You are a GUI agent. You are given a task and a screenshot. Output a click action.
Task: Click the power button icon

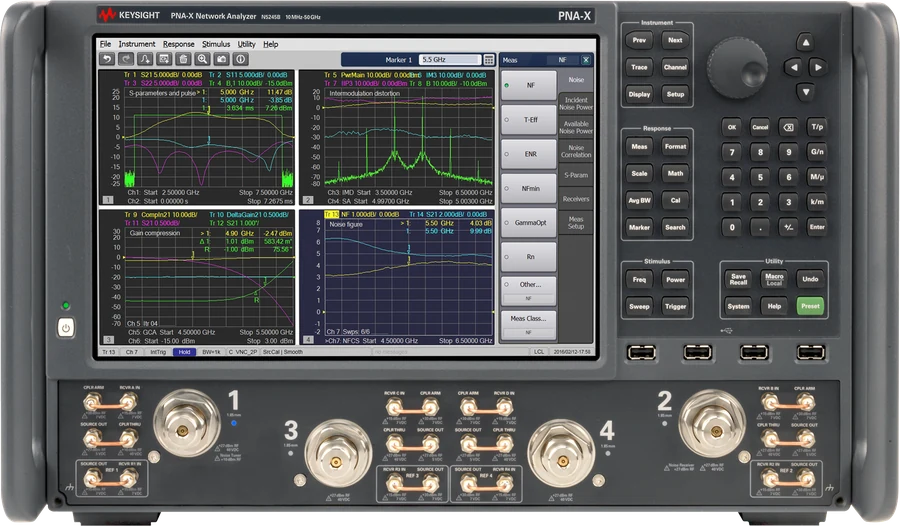(x=66, y=328)
